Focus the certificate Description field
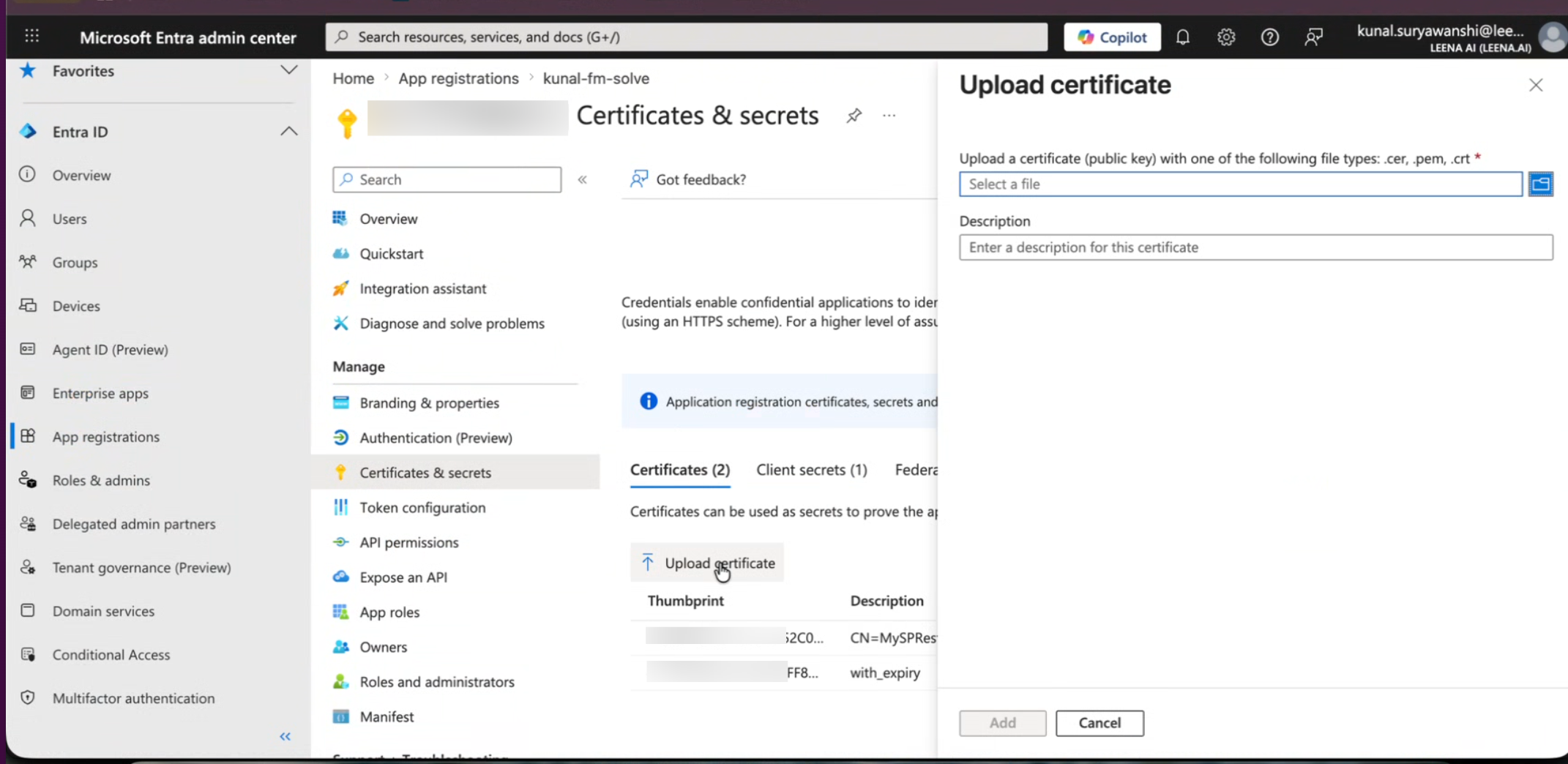This screenshot has height=764, width=1568. pos(1255,247)
